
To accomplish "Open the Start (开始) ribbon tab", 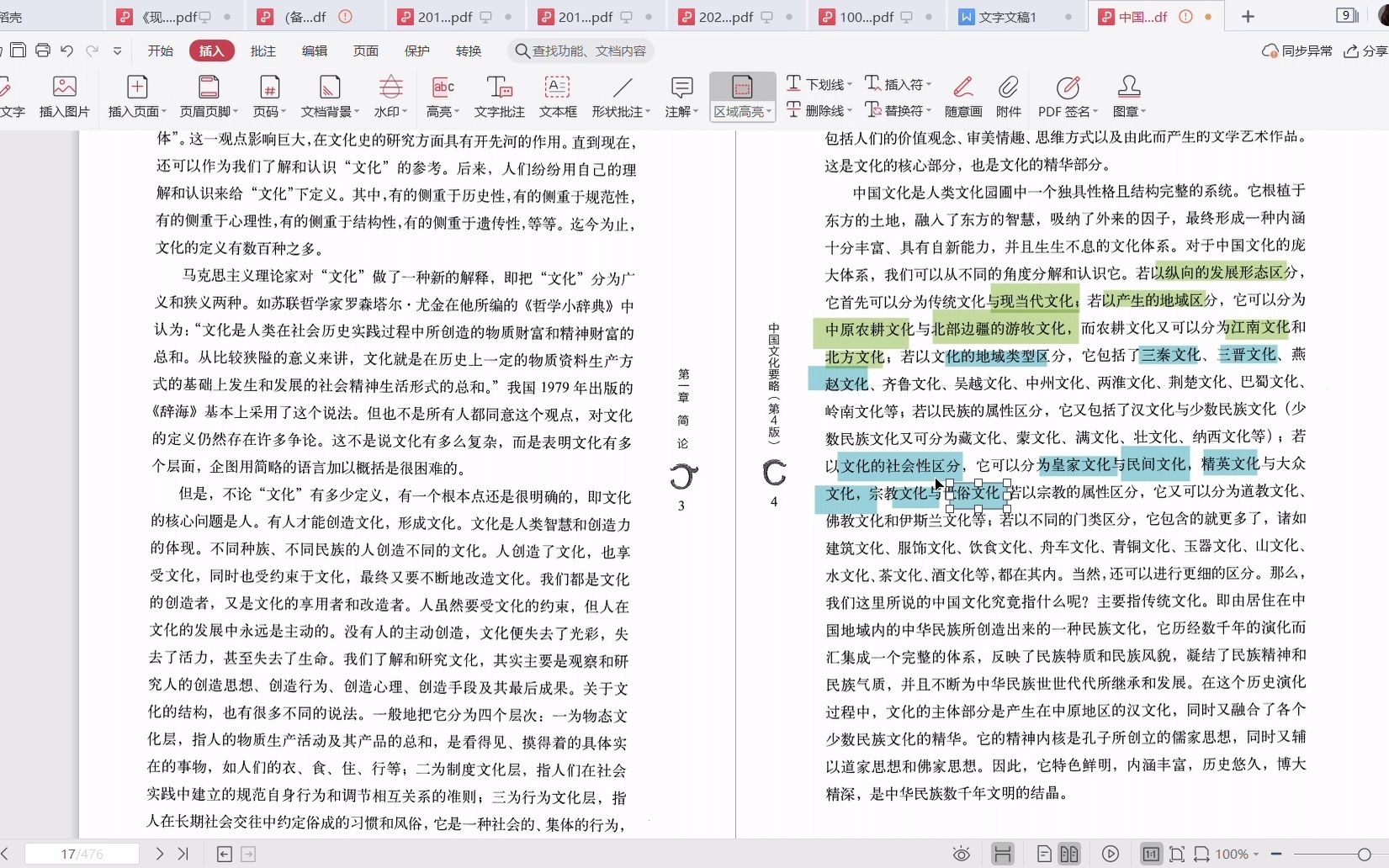I will tap(160, 50).
